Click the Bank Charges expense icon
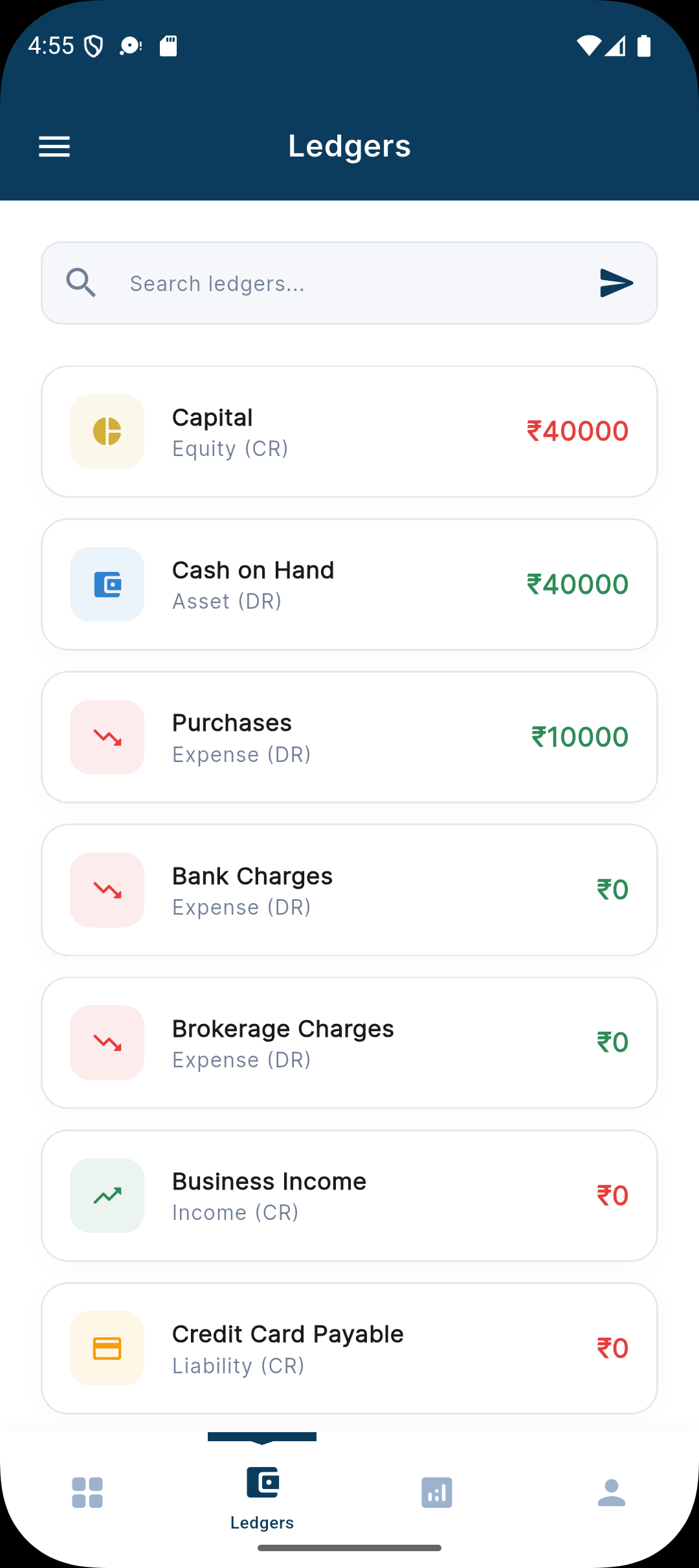699x1568 pixels. (107, 890)
